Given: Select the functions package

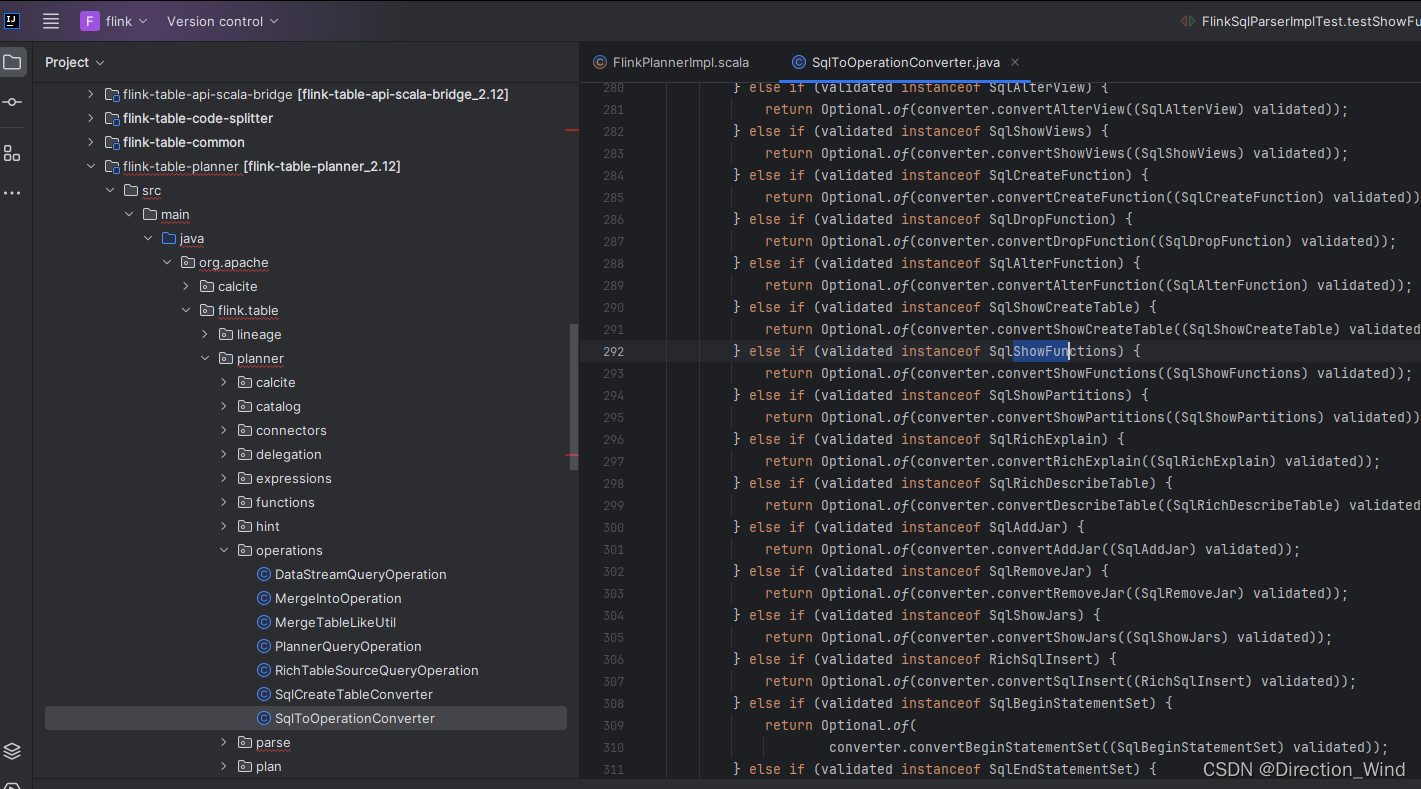Looking at the screenshot, I should (285, 502).
